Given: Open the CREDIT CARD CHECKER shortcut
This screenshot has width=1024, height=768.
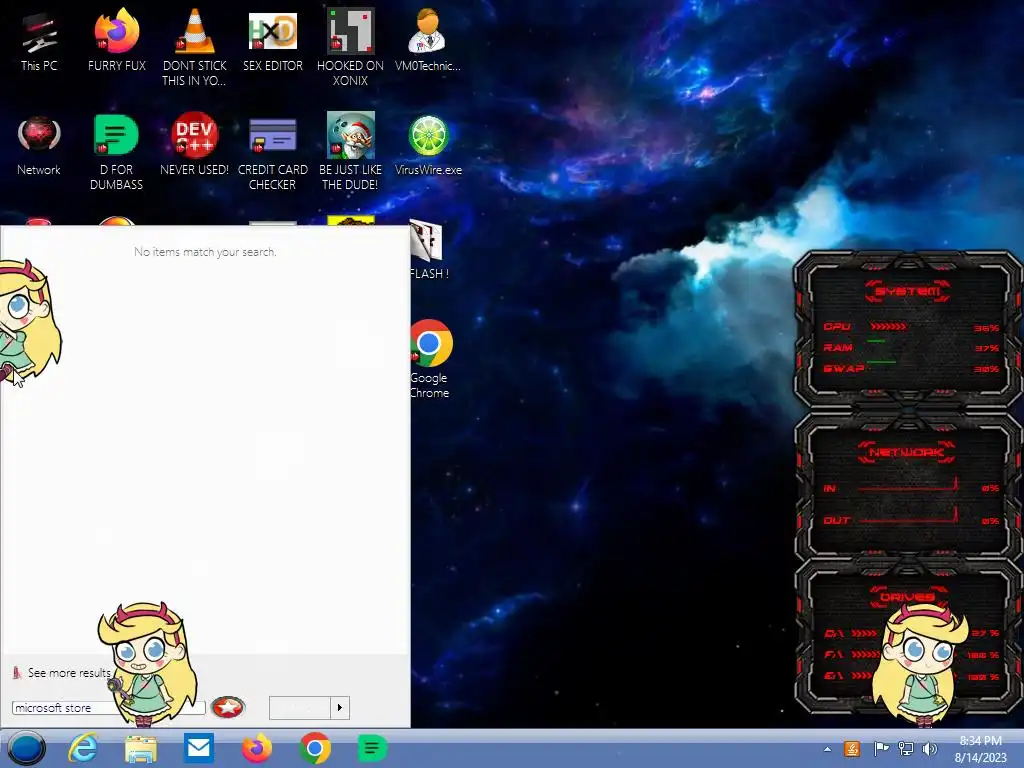Looking at the screenshot, I should tap(272, 152).
